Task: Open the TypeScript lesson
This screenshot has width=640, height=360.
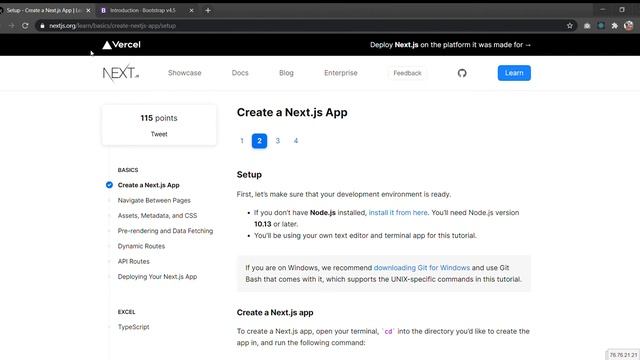Action: [133, 327]
